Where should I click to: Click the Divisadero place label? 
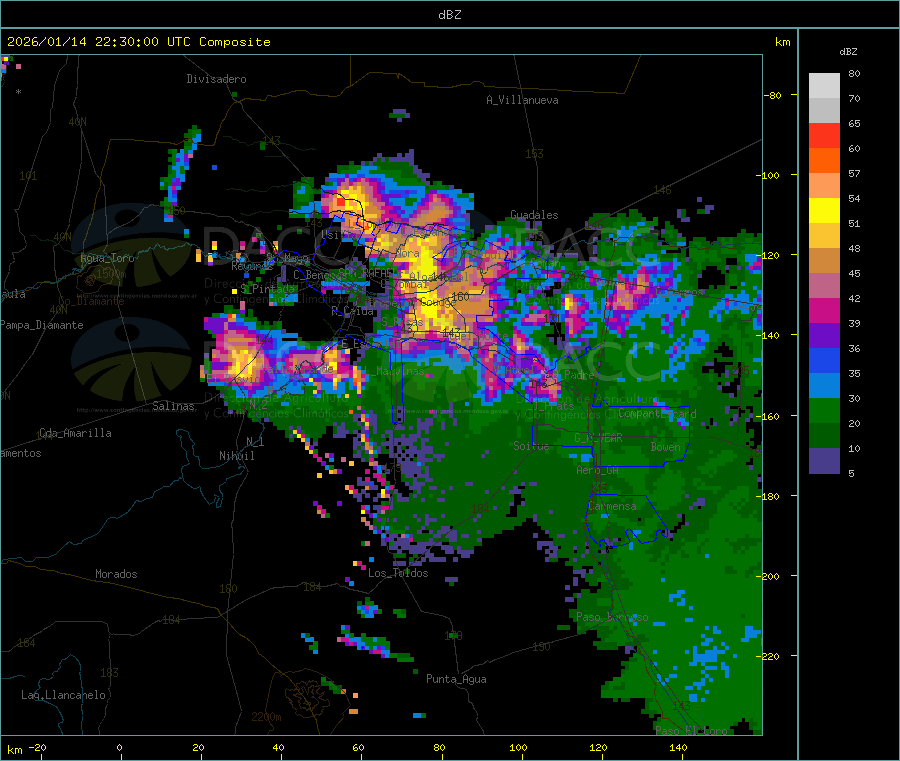pos(216,79)
